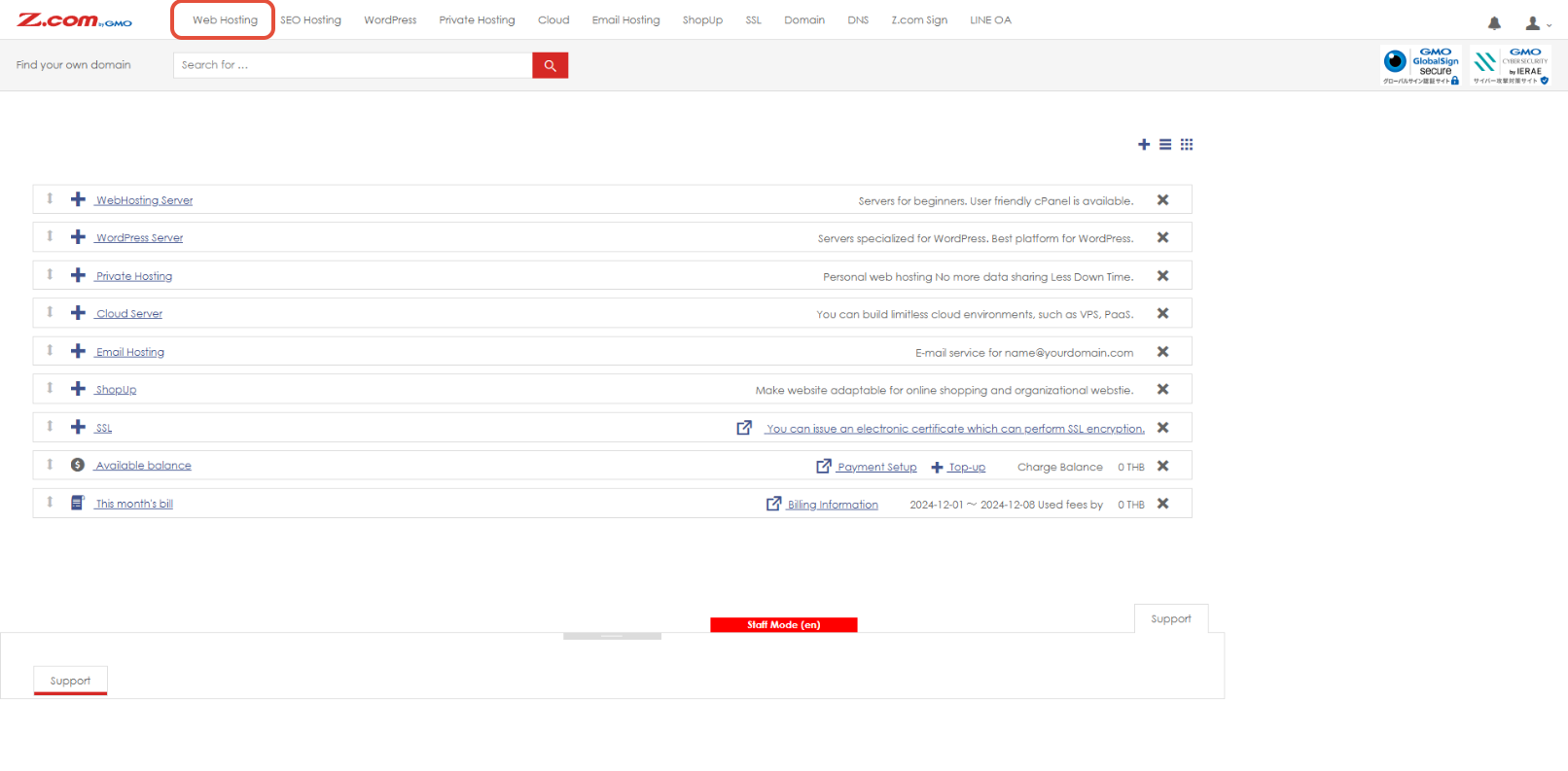Grab Private Hosting reorder handle
The width and height of the screenshot is (1568, 771).
50,274
